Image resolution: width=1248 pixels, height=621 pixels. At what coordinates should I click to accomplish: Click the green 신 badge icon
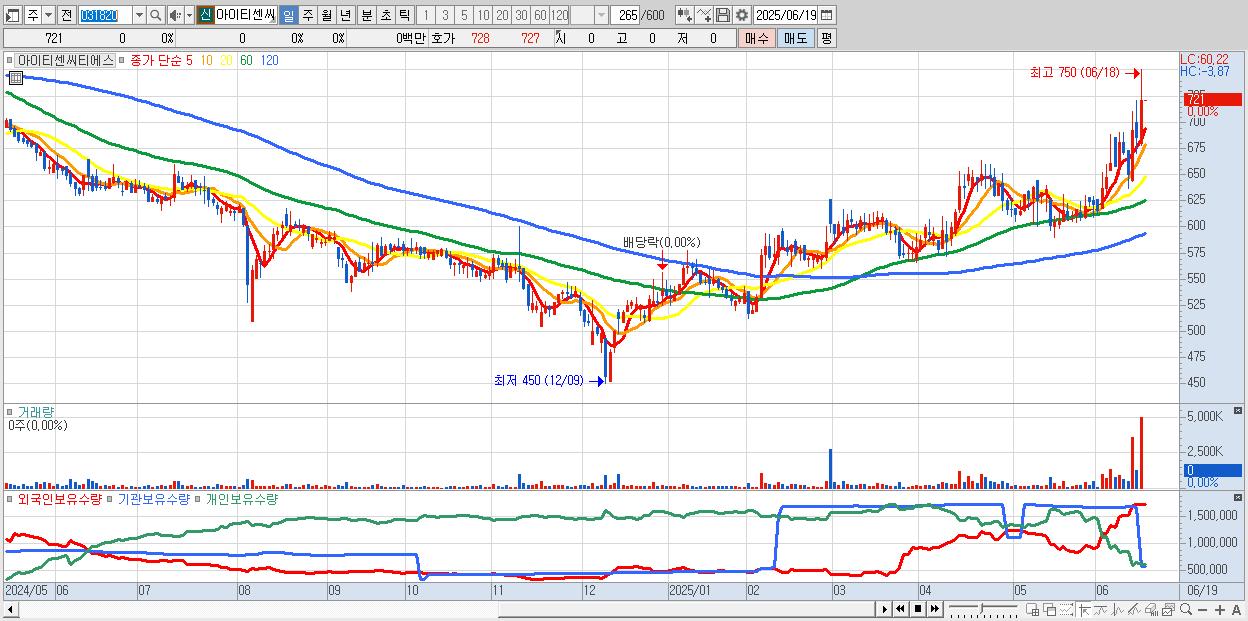point(205,15)
